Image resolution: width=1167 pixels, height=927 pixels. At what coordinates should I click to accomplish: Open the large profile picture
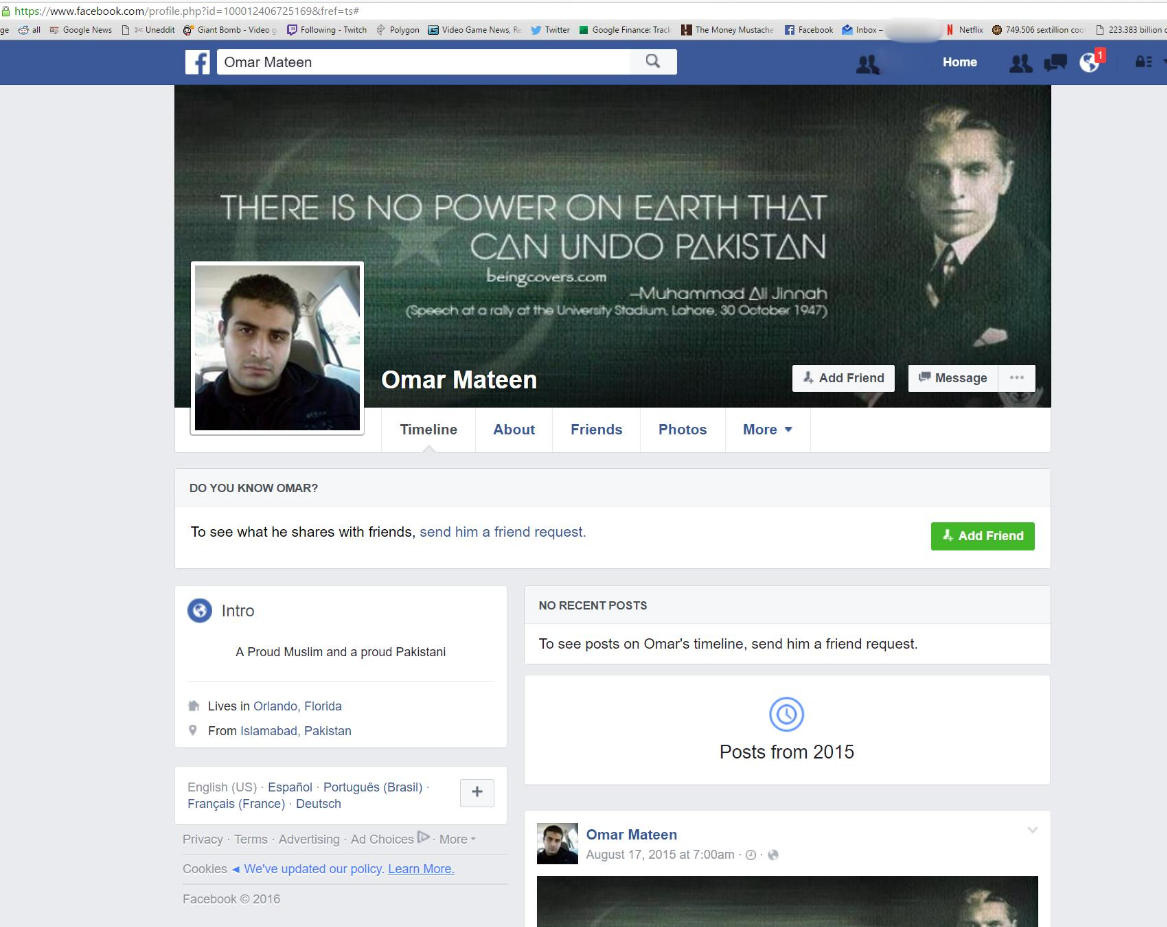click(x=278, y=348)
